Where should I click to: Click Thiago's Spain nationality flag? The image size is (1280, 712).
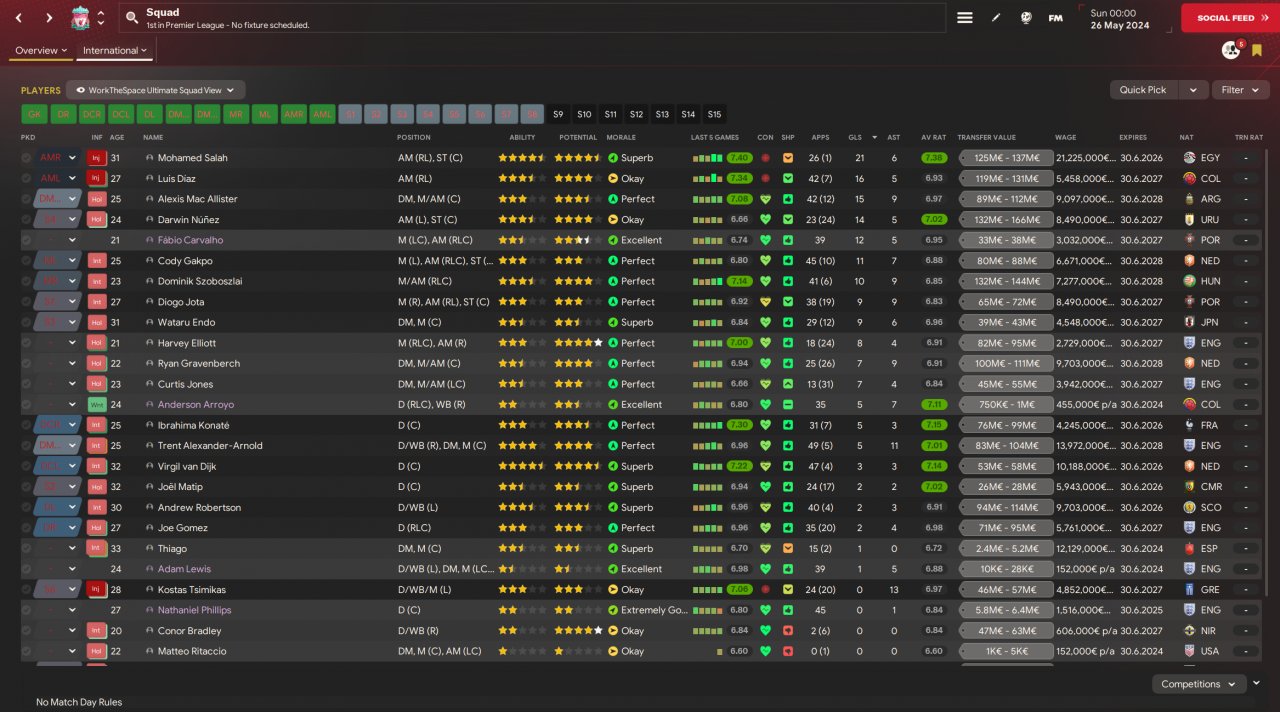[1189, 549]
